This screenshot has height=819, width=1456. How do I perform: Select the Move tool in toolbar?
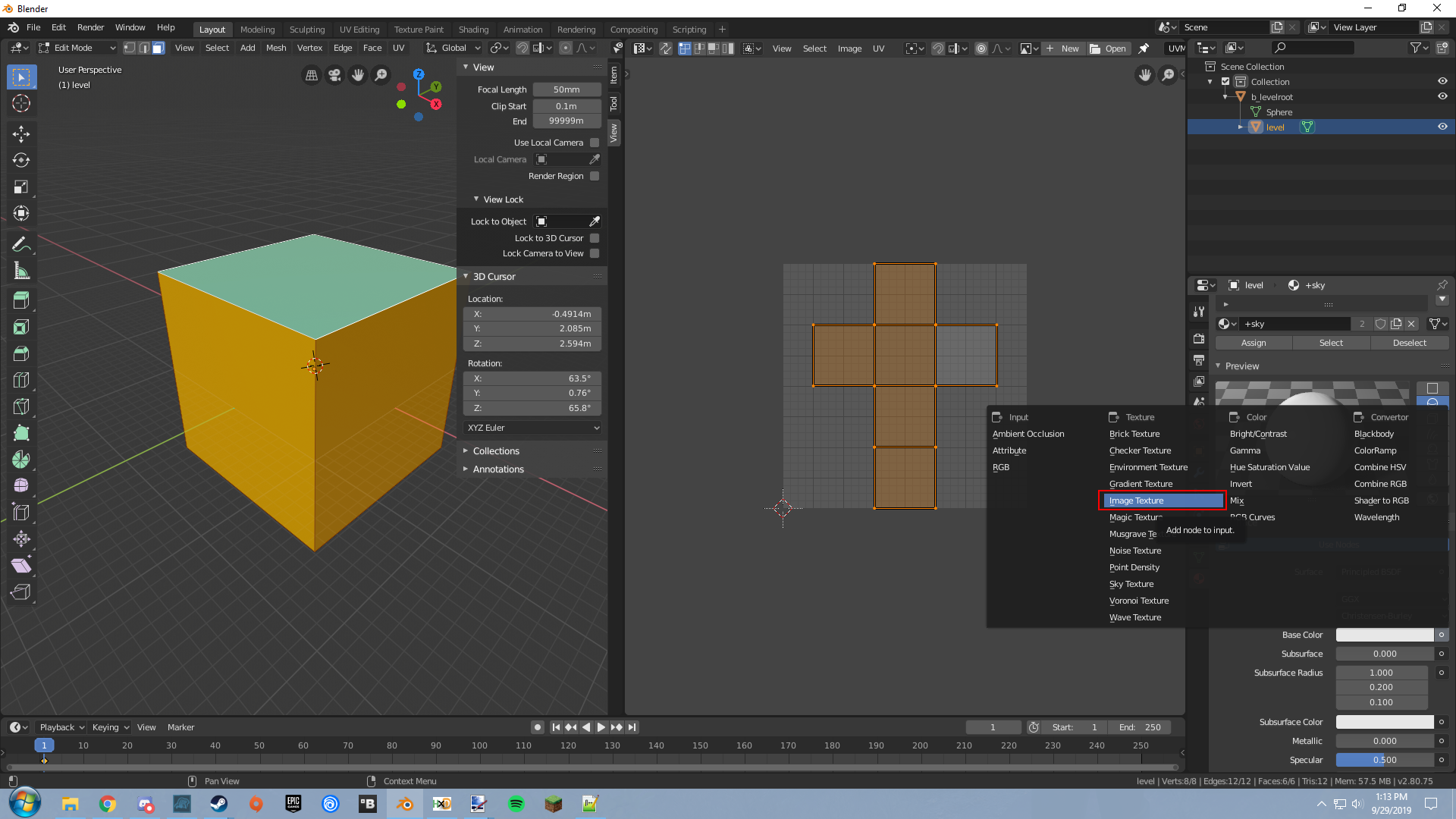click(21, 134)
